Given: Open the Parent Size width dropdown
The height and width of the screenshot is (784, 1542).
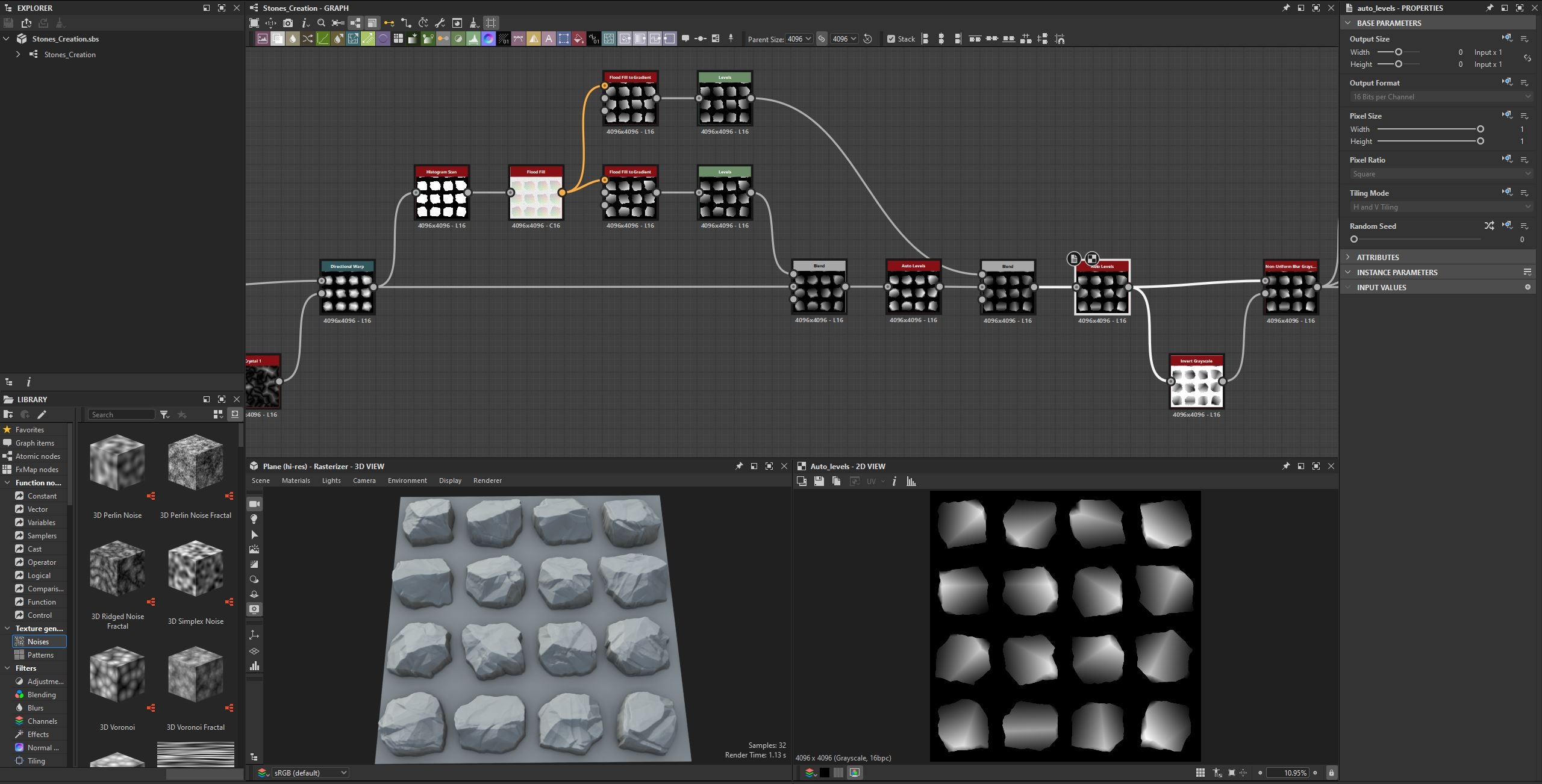Looking at the screenshot, I should tap(799, 39).
